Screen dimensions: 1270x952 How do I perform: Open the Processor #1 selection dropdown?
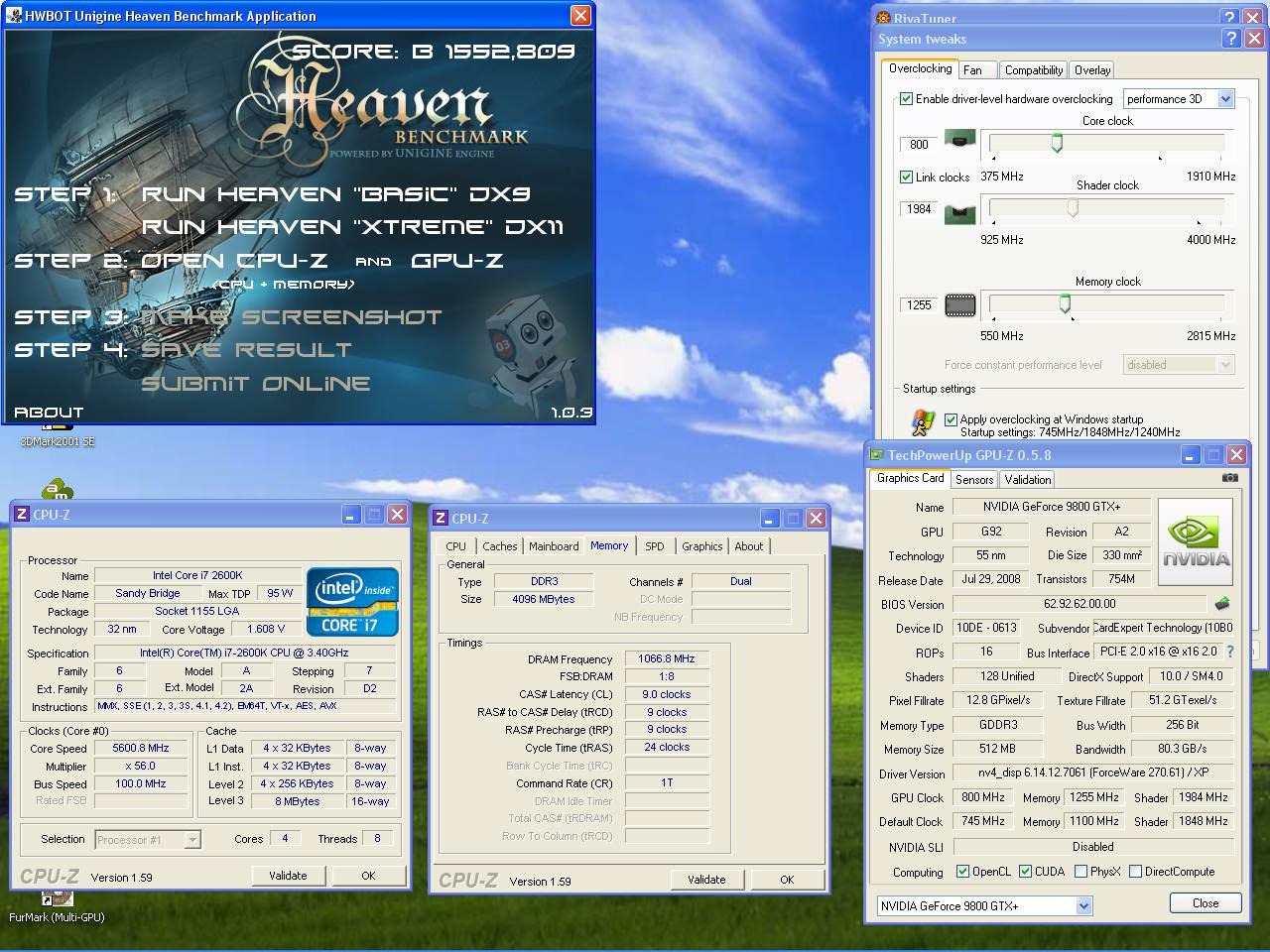coord(148,840)
